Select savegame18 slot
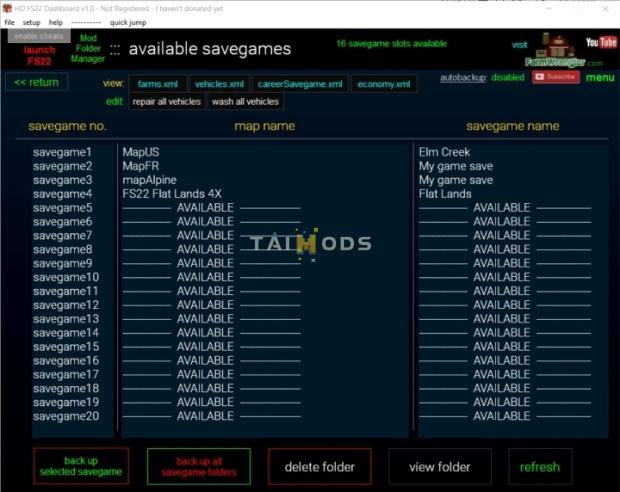 (66, 388)
